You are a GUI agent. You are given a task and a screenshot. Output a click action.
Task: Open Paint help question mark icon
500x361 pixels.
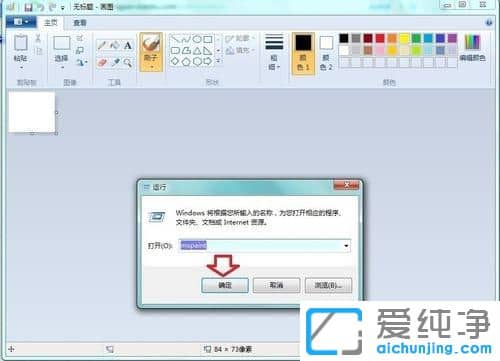click(x=489, y=23)
